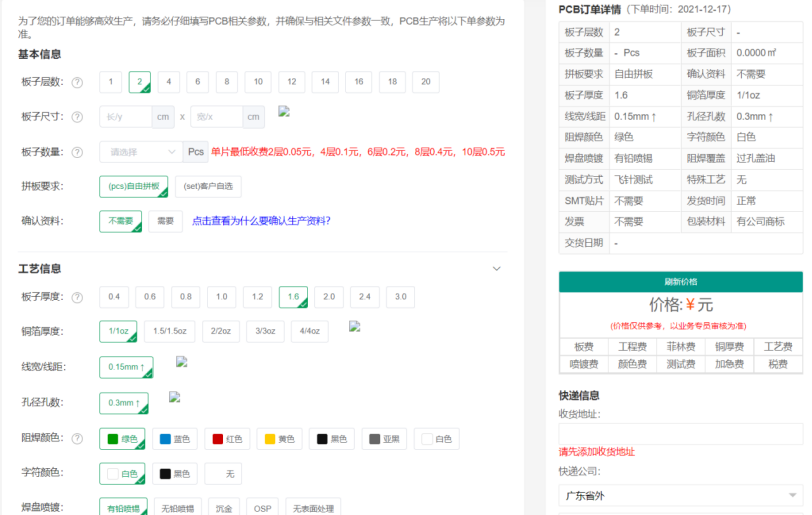Open the 快递公司 广东省外 dropdown
Screen dimensions: 812x515
pos(680,495)
